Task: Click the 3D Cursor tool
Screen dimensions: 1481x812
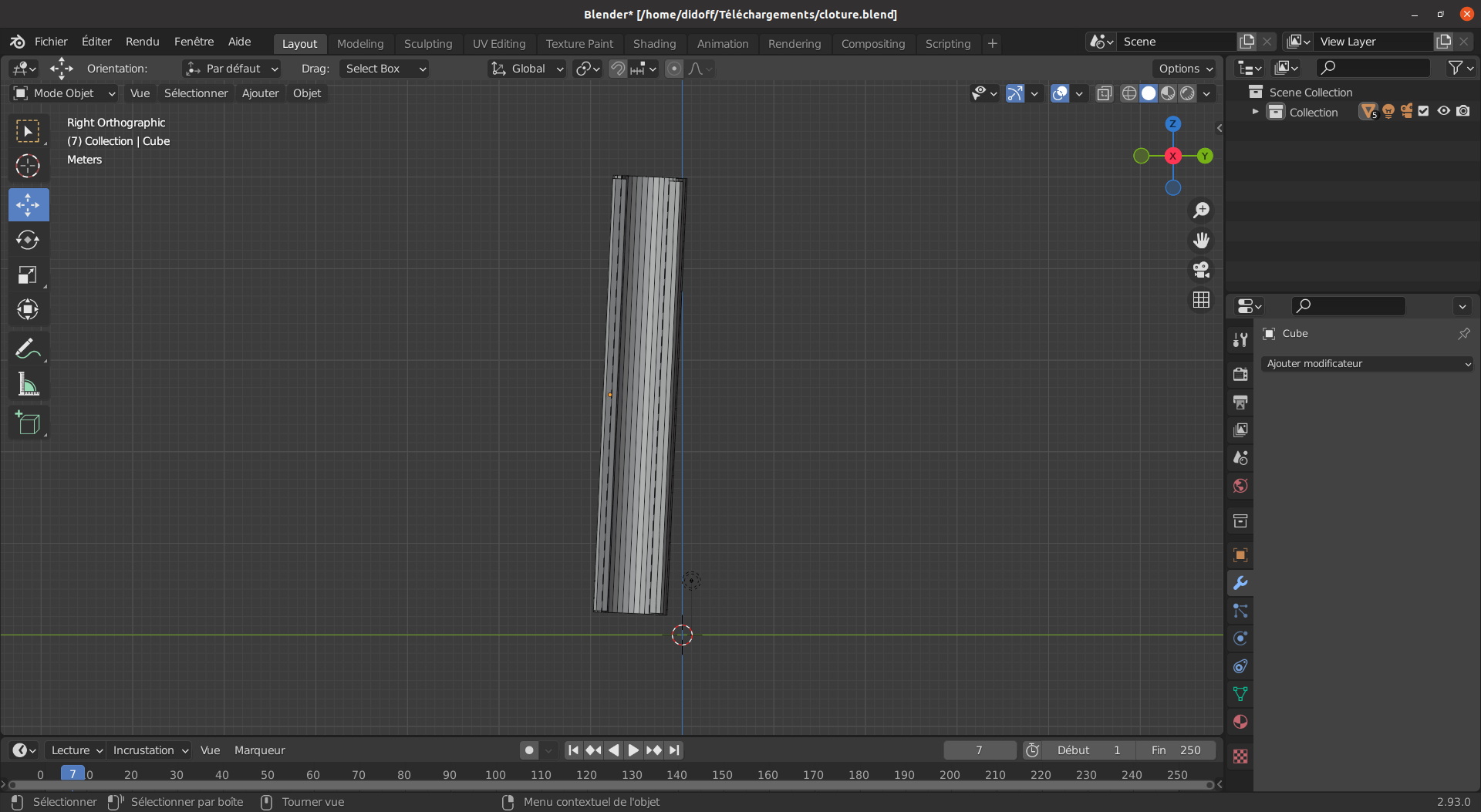Action: 28,166
